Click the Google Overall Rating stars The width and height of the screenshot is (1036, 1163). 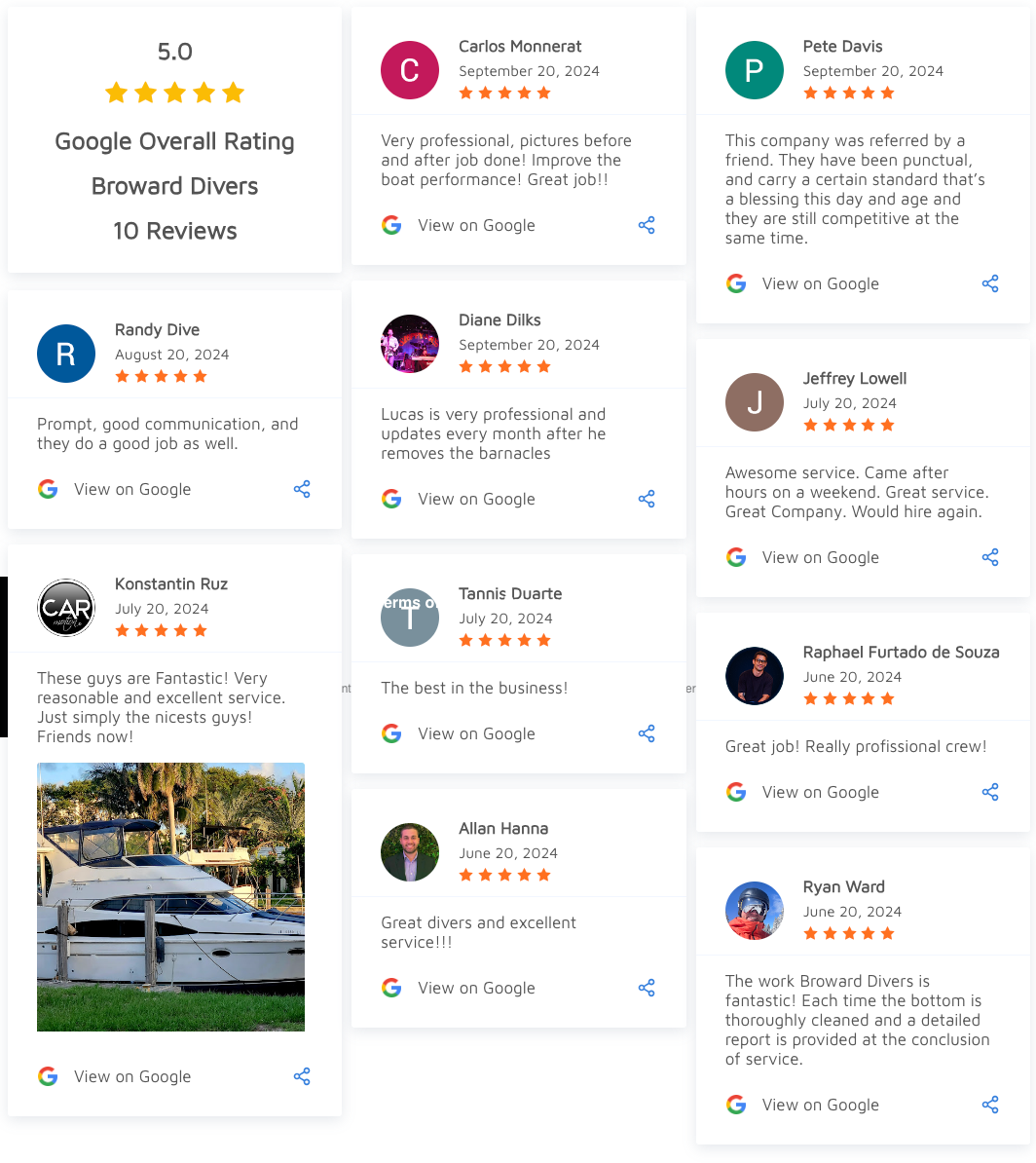point(175,94)
